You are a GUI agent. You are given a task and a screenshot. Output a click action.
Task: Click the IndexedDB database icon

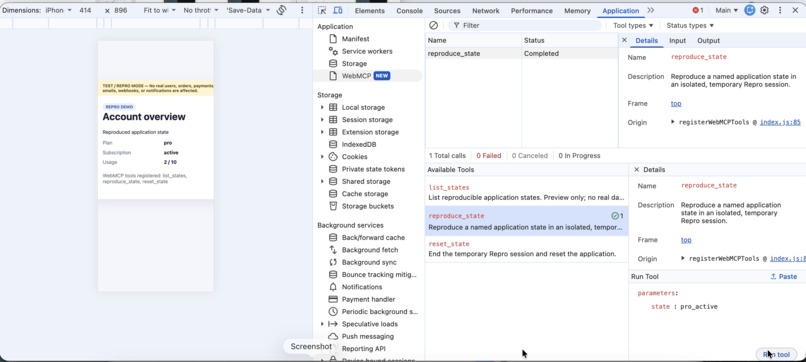pos(333,144)
